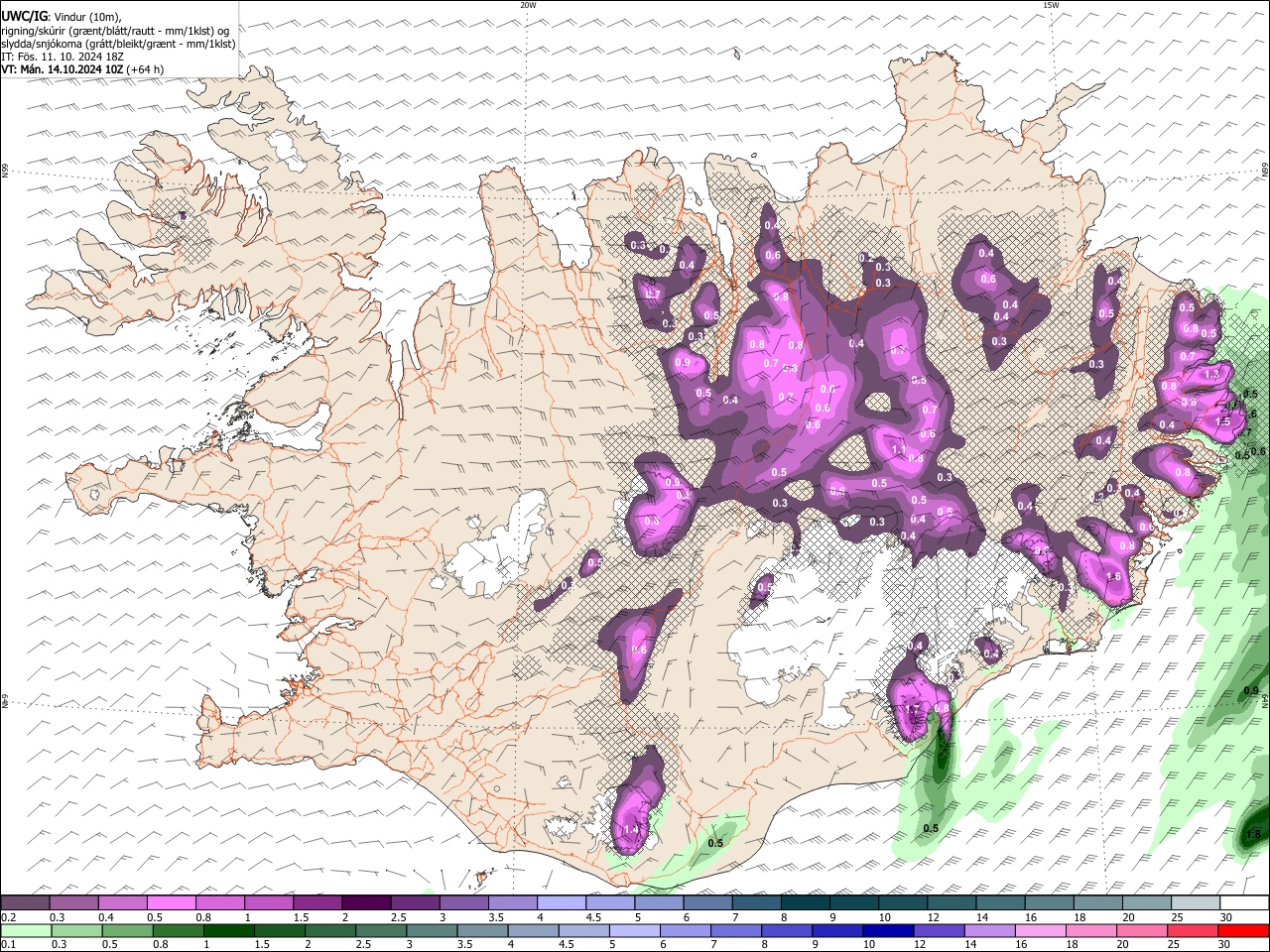Select the dark teal swatch labeled 8 in the upper legend
1270x952 pixels.
806,903
